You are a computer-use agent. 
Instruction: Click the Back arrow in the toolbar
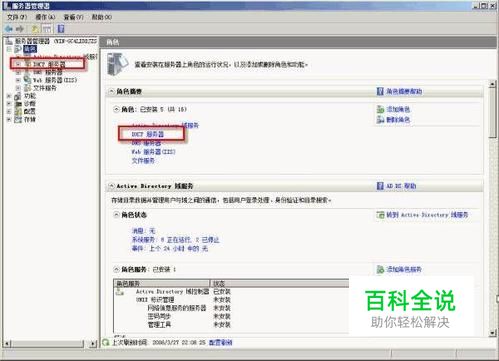(x=9, y=29)
